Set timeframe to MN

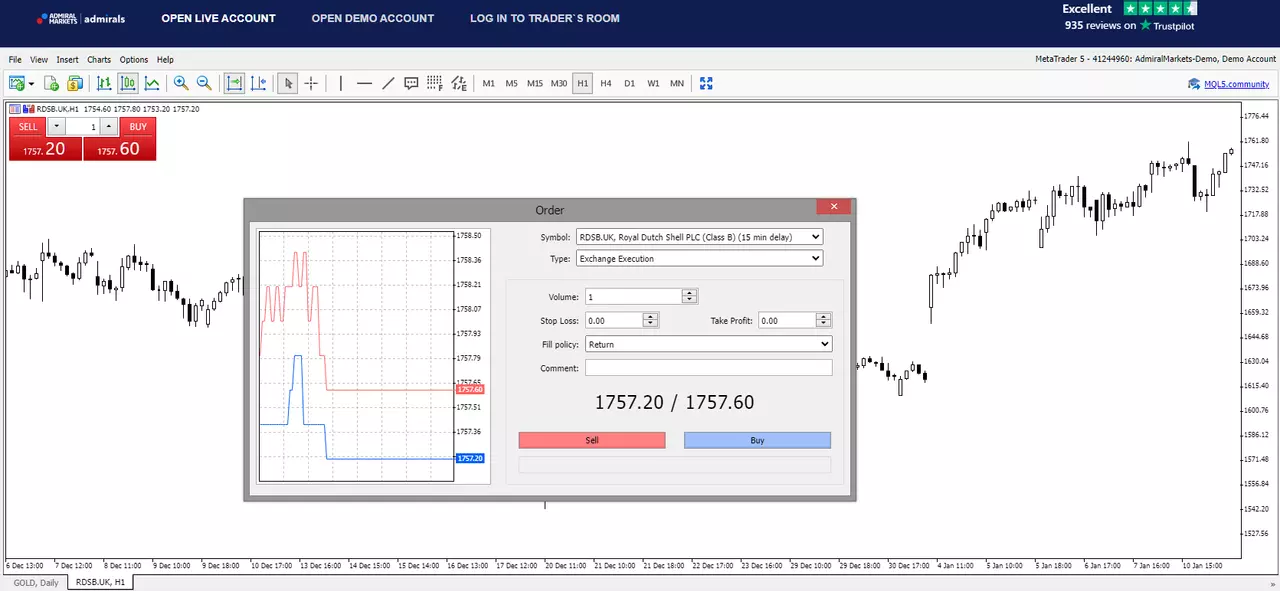(677, 84)
